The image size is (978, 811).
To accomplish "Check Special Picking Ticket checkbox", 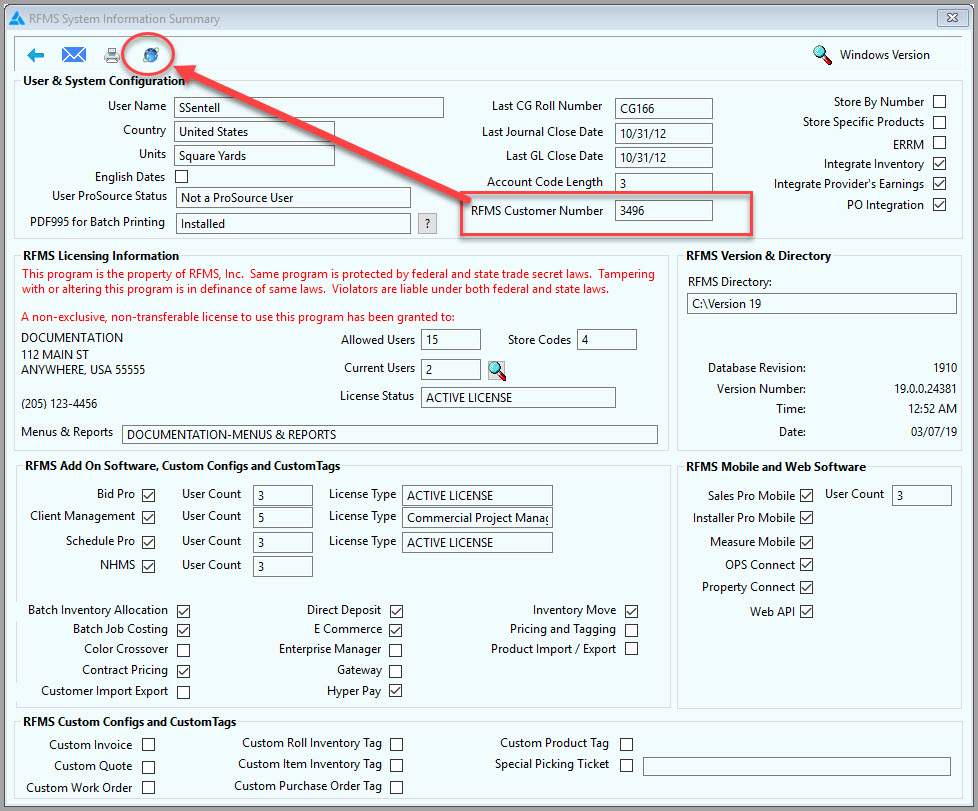I will (x=627, y=765).
